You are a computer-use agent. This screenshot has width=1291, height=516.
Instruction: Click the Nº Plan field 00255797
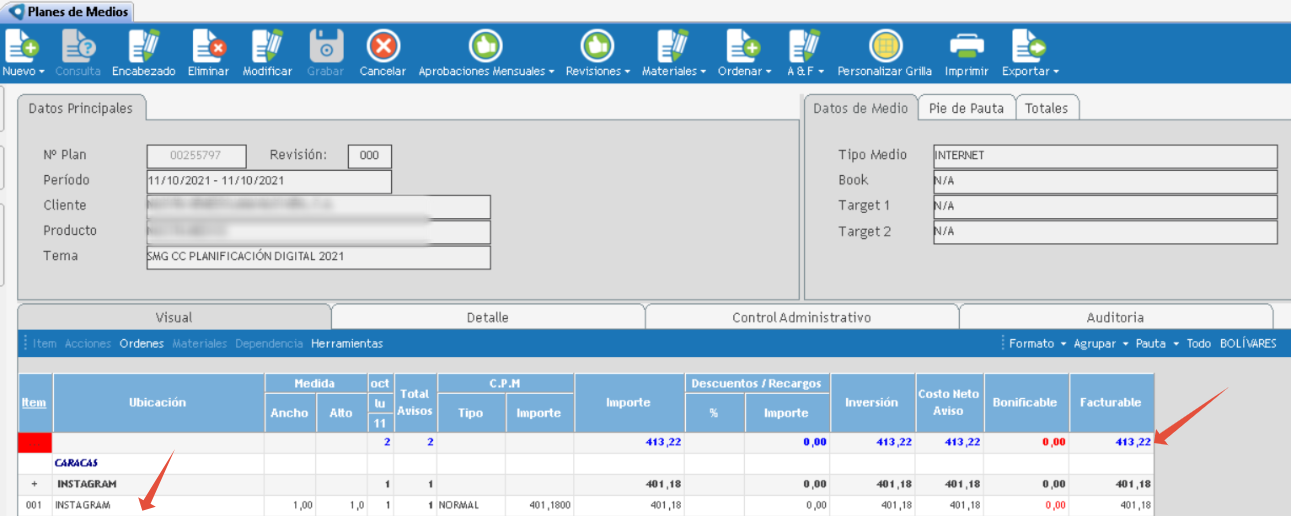[196, 156]
